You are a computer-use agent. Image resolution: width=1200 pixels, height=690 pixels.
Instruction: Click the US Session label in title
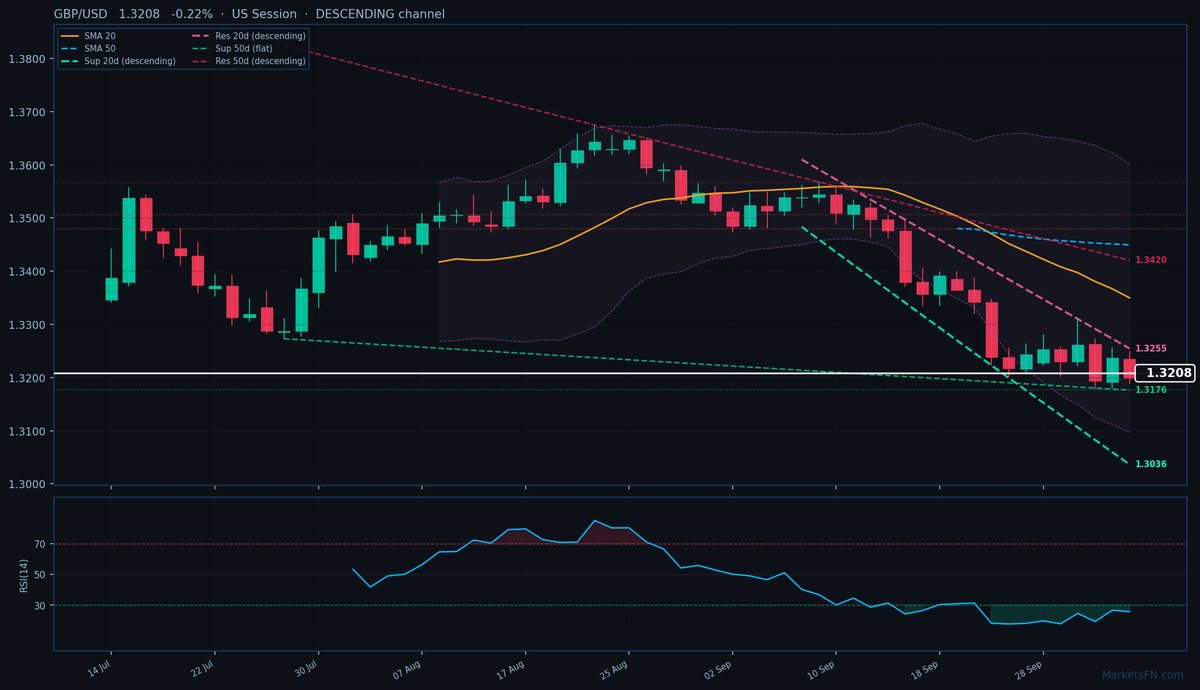(262, 14)
